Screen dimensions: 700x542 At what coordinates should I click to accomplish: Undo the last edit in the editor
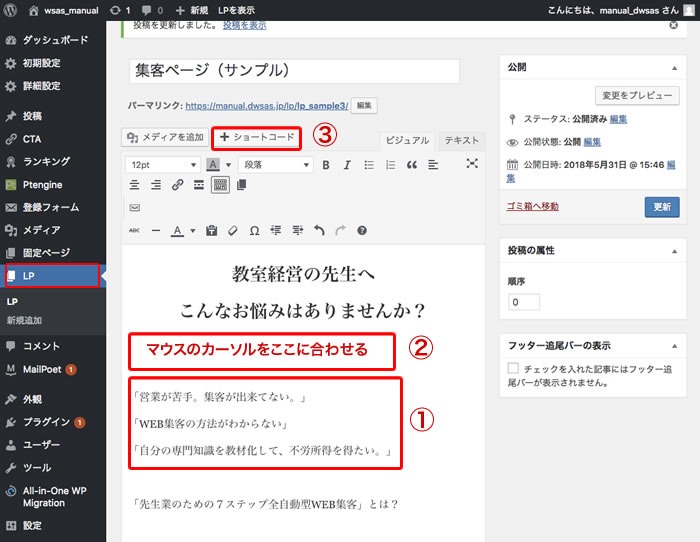[x=319, y=230]
